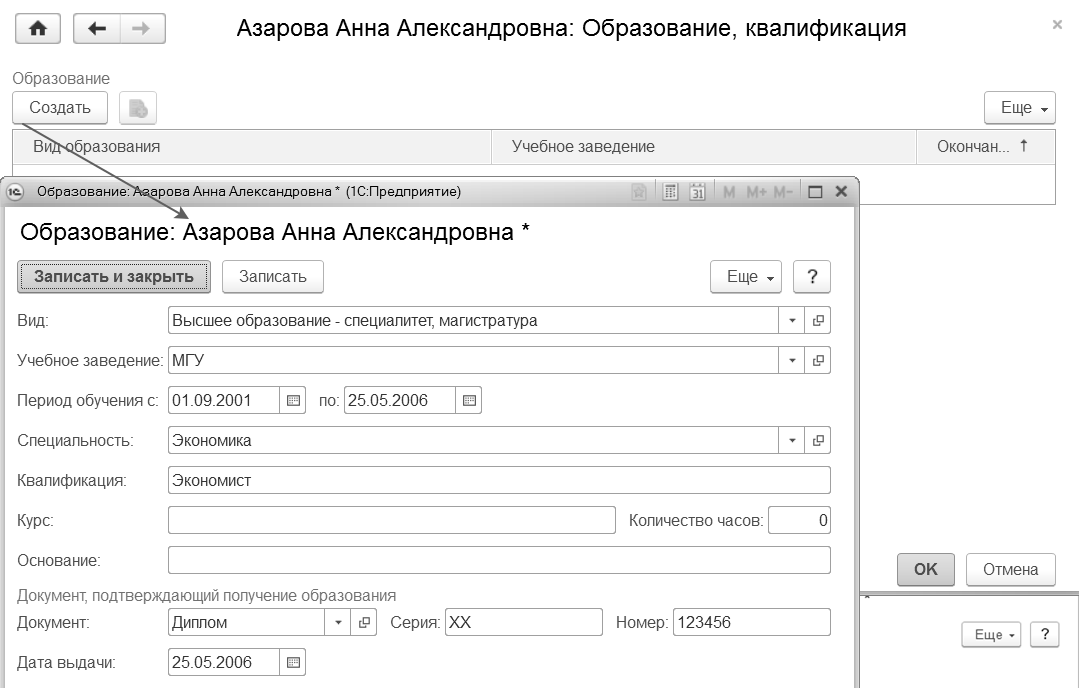Open the Учебное заведение item via its open icon

tap(818, 360)
